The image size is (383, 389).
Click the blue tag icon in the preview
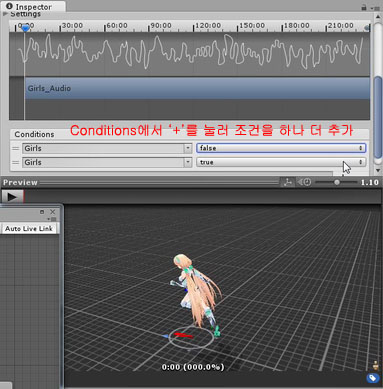point(373,378)
